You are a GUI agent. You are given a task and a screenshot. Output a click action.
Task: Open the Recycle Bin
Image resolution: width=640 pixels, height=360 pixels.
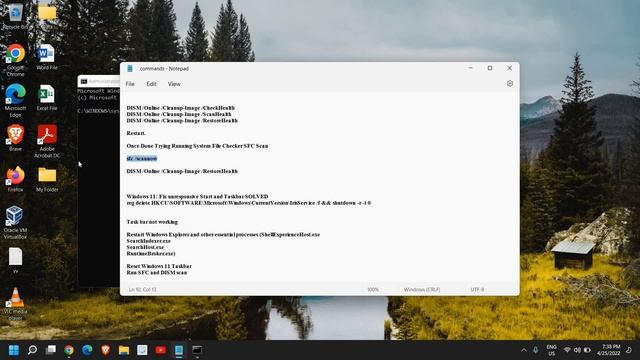click(16, 16)
